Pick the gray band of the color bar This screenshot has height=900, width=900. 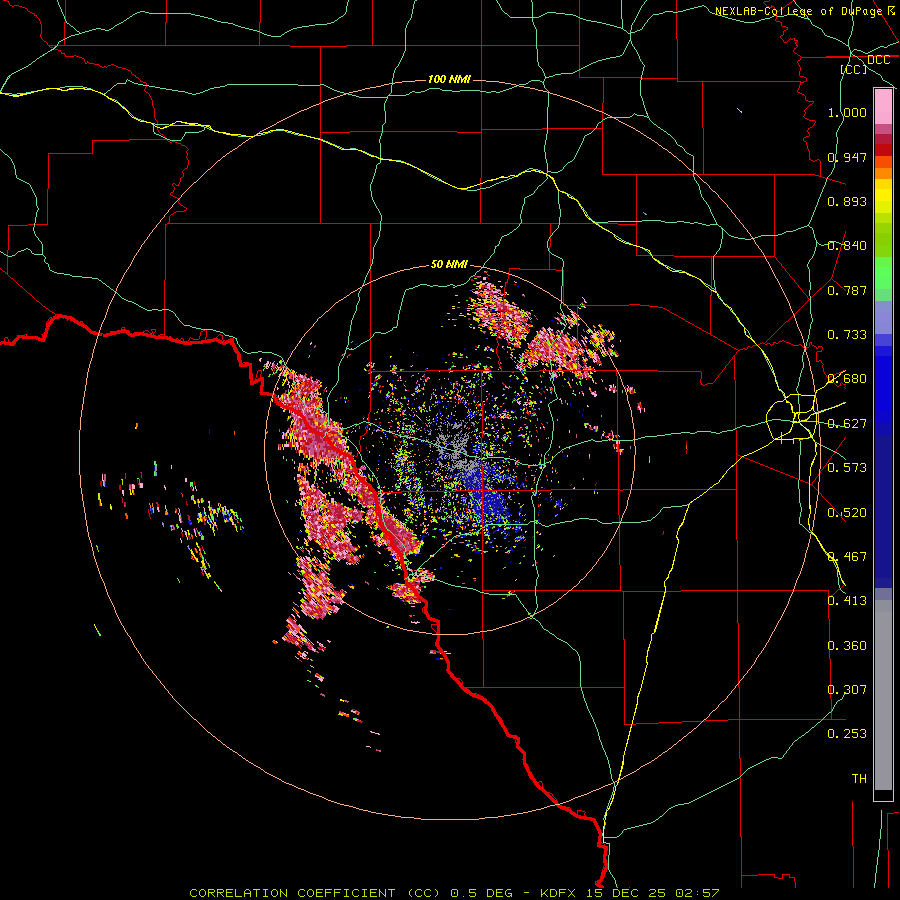(x=883, y=695)
